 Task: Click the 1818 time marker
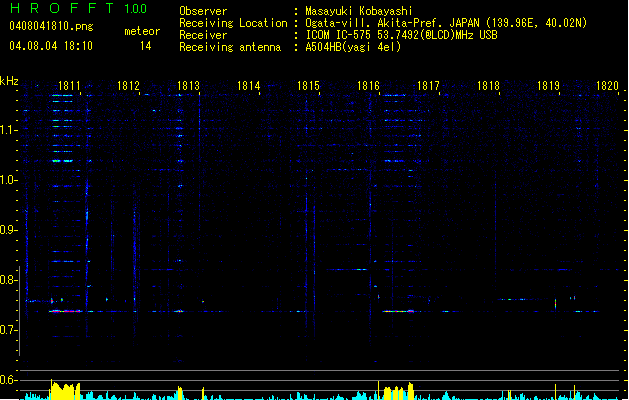[488, 86]
